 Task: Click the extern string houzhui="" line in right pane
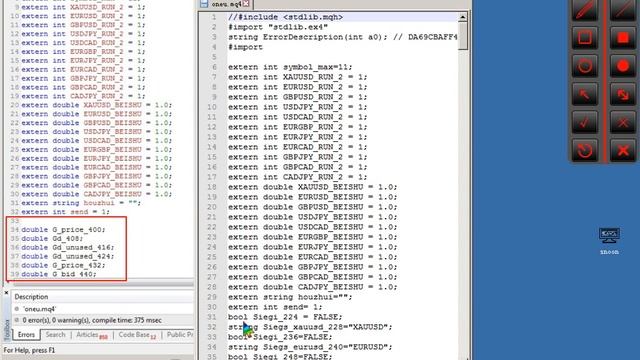pyautogui.click(x=290, y=297)
